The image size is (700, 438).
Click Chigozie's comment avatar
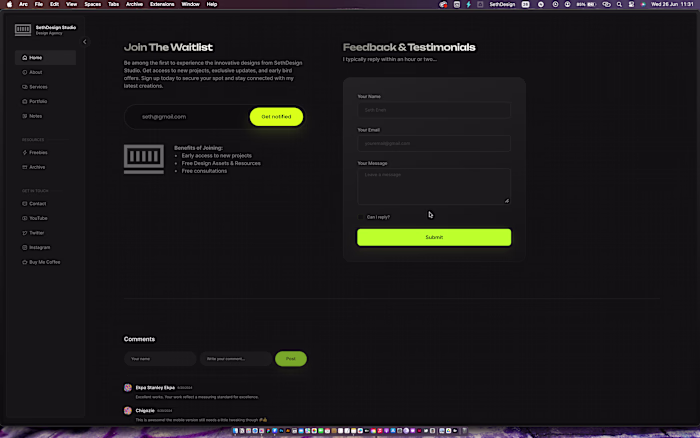(x=128, y=410)
